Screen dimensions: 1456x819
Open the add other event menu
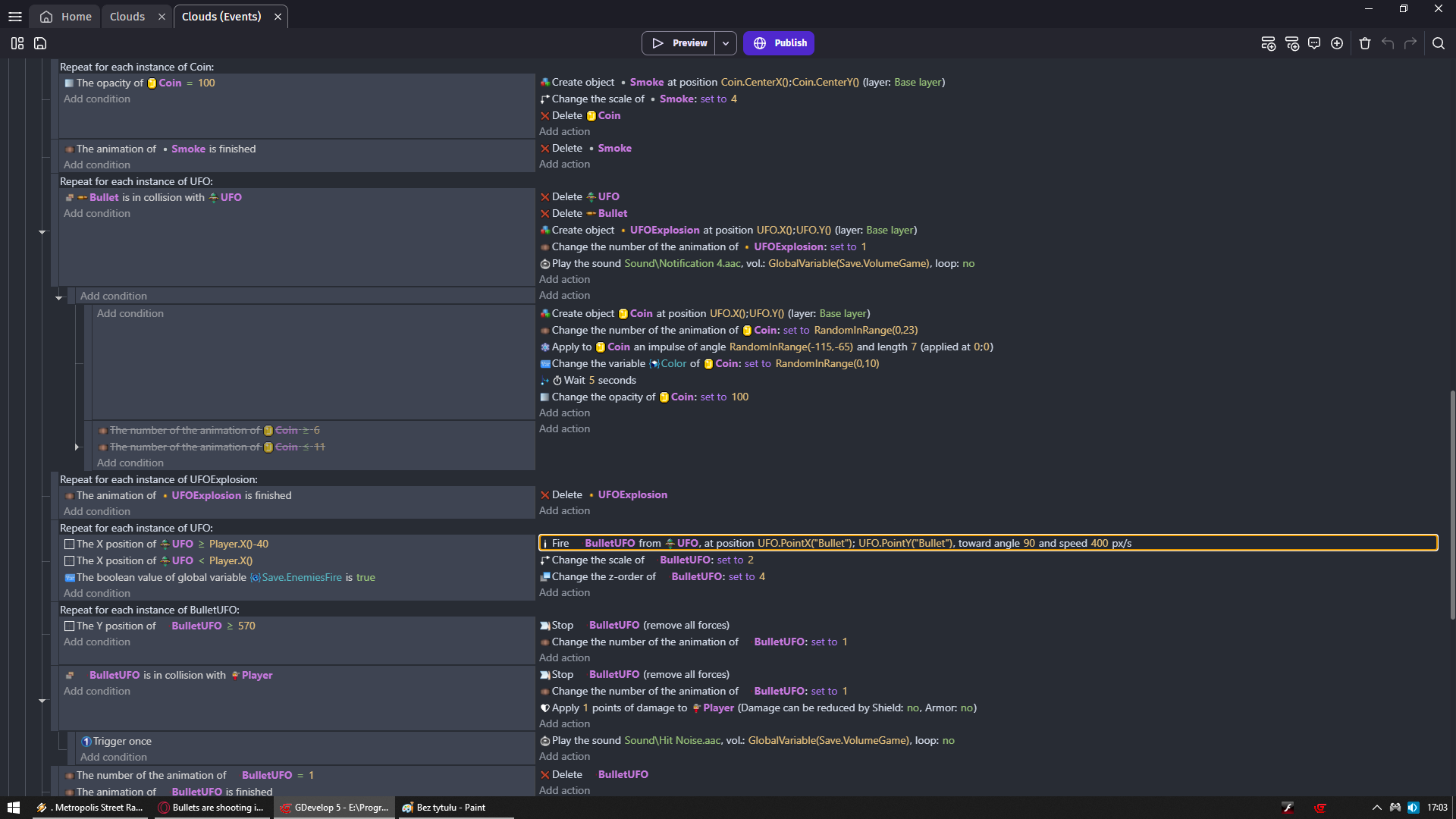tap(1337, 43)
